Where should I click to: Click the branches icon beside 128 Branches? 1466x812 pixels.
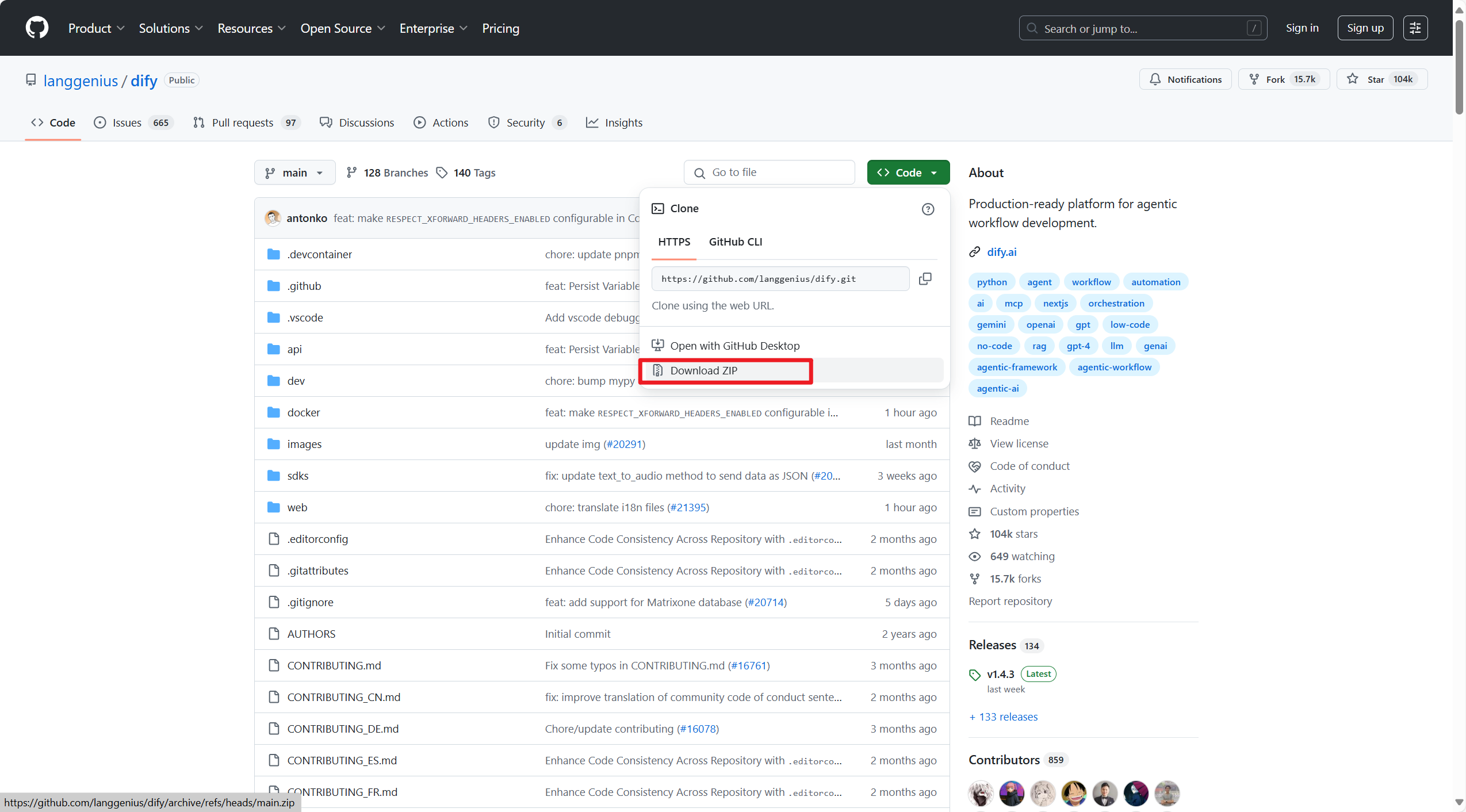click(x=352, y=173)
